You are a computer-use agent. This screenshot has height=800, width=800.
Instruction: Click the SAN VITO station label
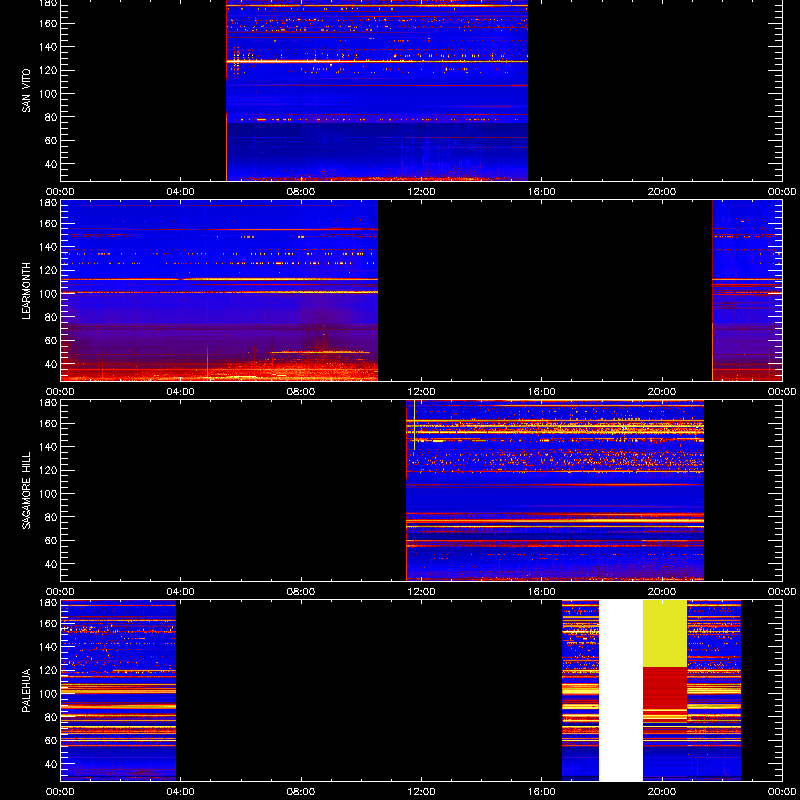pos(26,91)
